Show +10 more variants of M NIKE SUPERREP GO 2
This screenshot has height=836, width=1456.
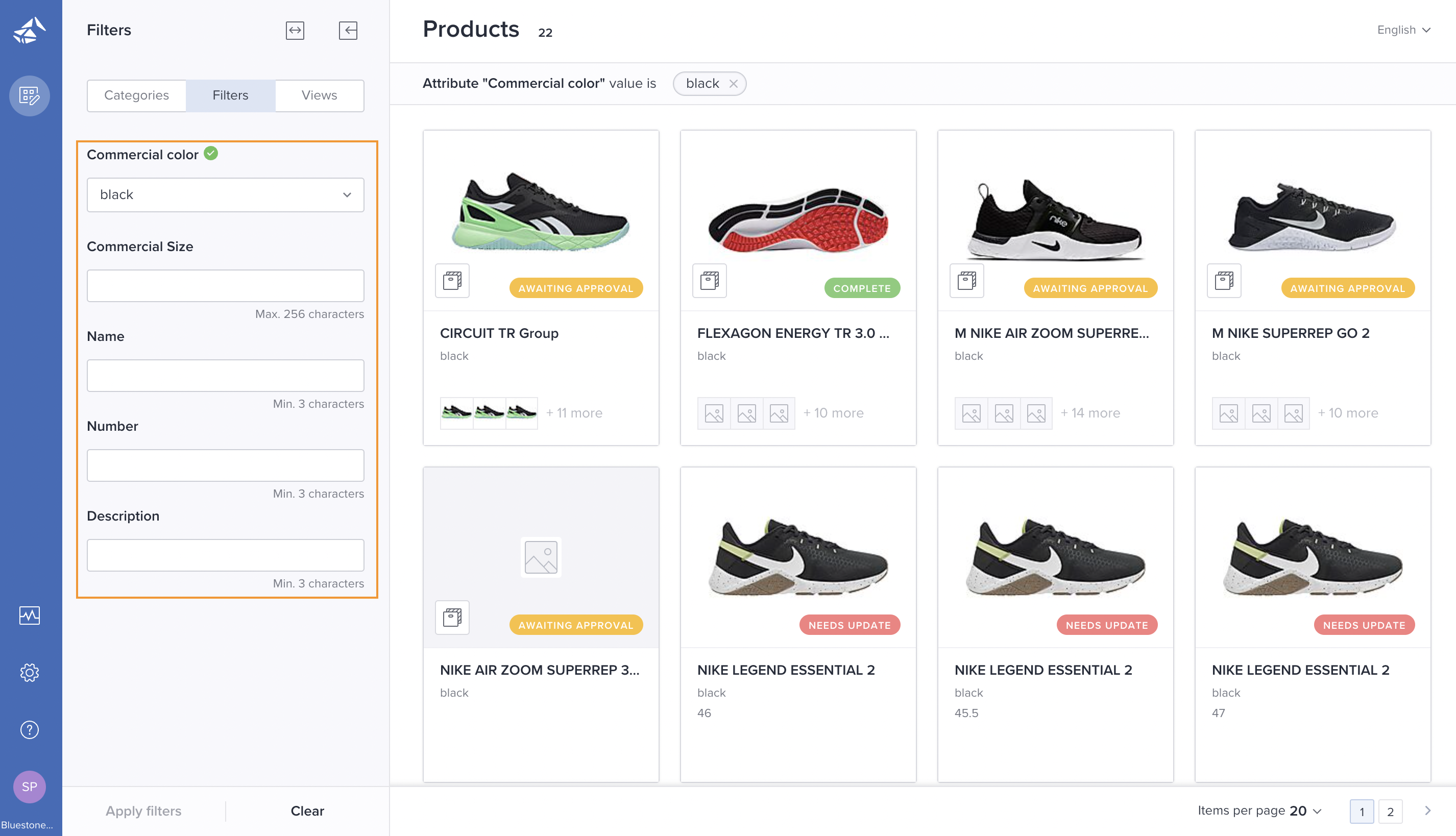pyautogui.click(x=1348, y=413)
